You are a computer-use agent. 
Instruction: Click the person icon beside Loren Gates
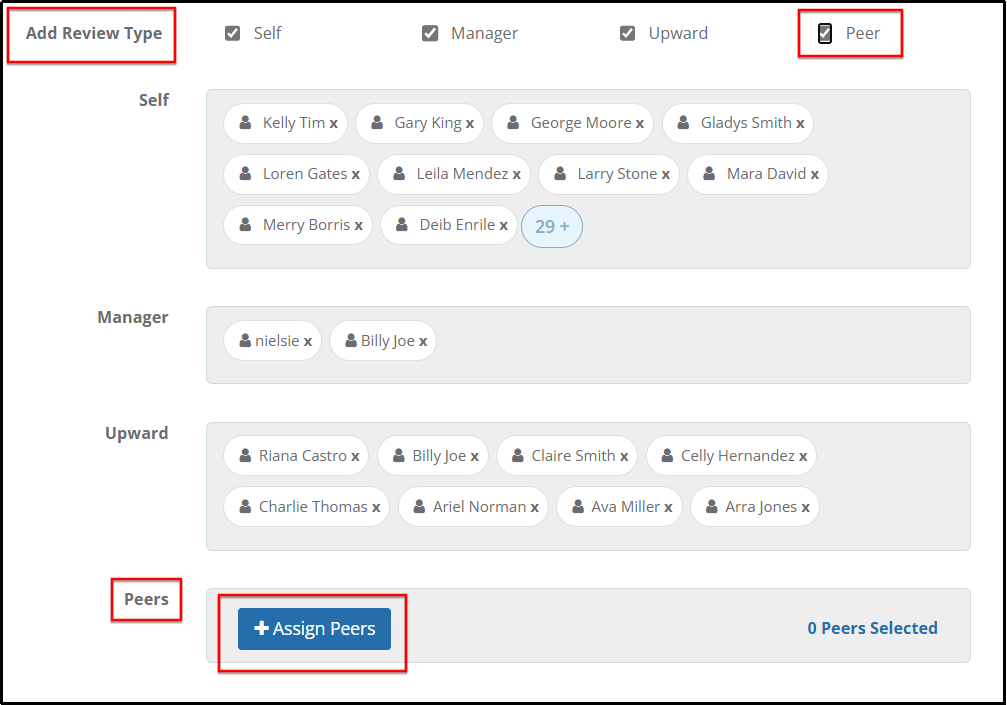coord(245,173)
